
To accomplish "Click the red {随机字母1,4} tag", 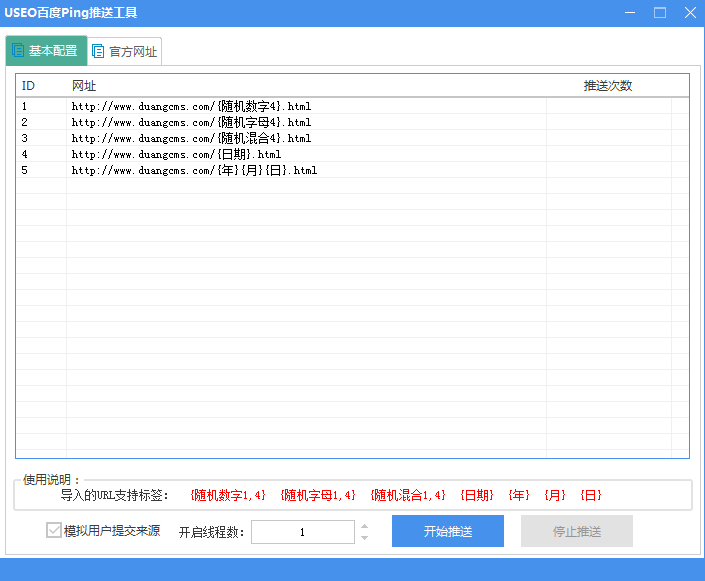I will [318, 495].
